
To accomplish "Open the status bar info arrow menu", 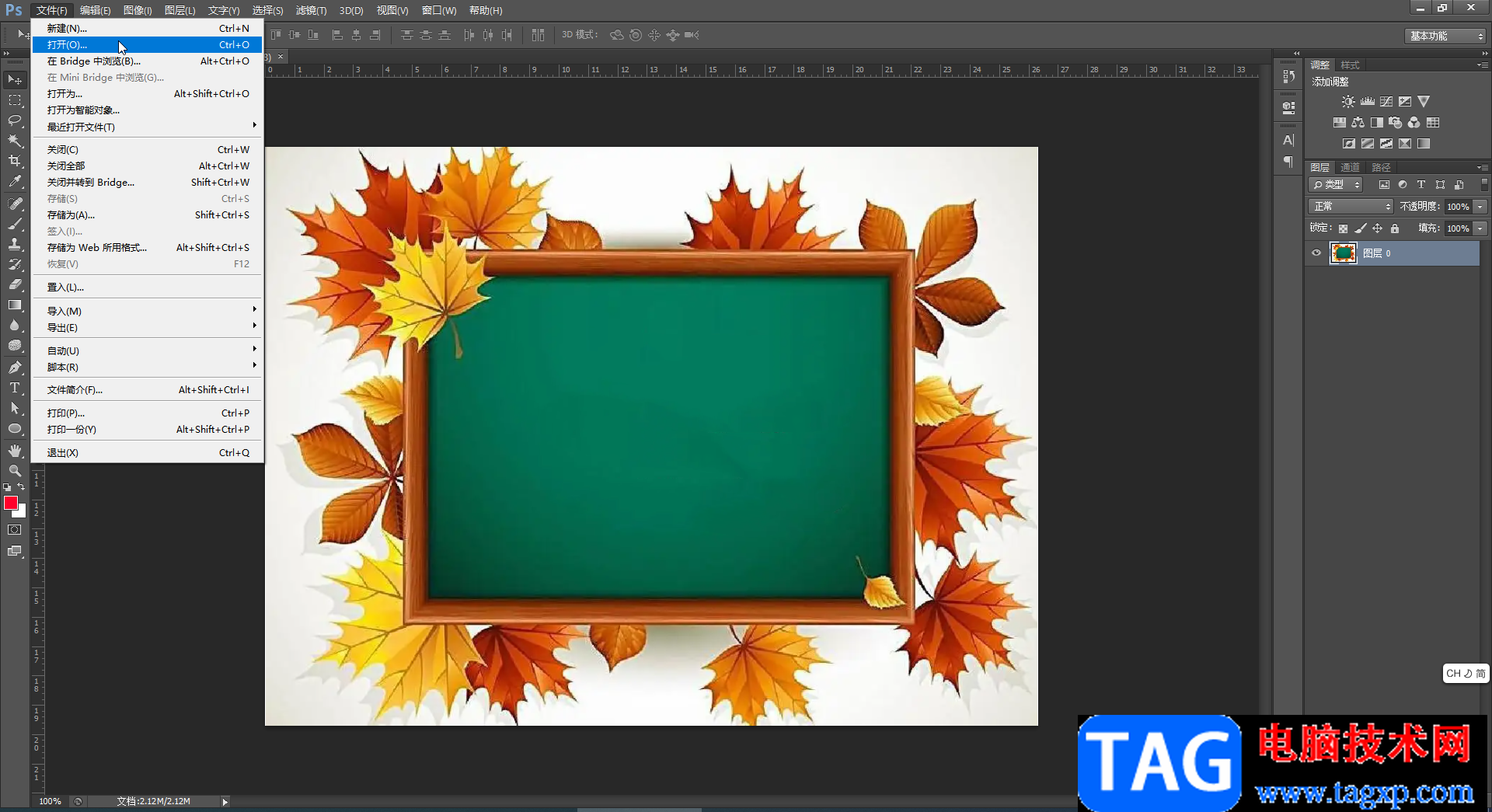I will [225, 802].
